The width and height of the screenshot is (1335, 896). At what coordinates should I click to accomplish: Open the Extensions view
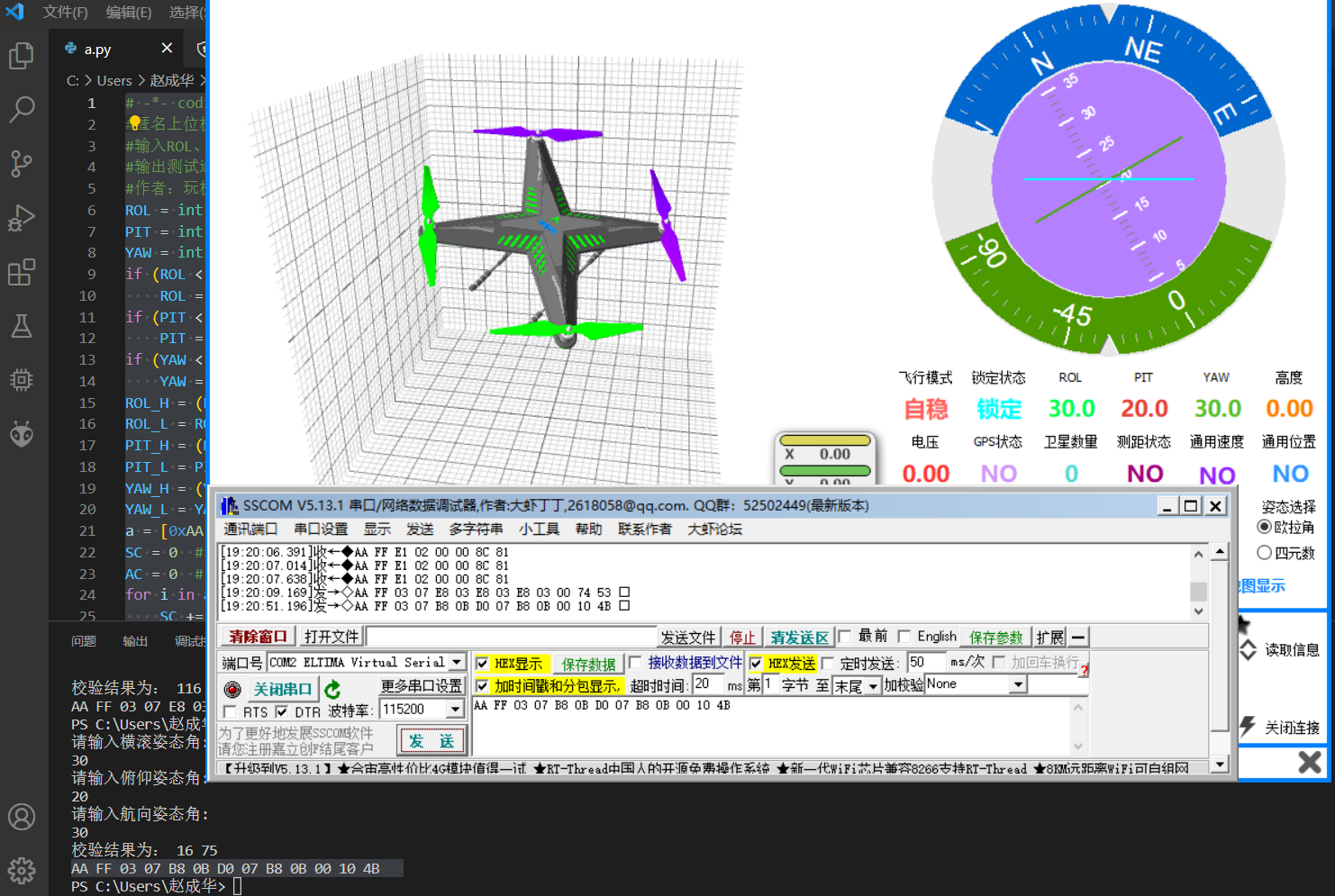point(22,272)
